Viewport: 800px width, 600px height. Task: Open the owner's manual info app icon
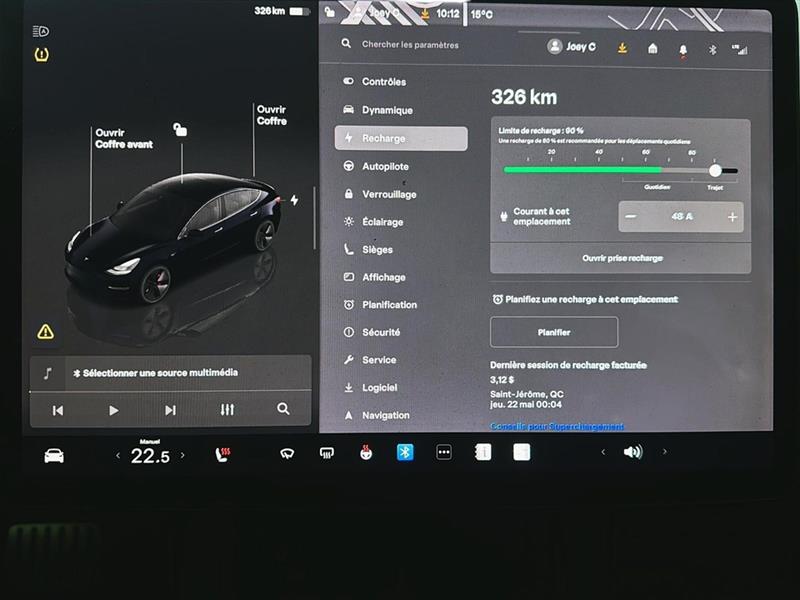(x=483, y=452)
